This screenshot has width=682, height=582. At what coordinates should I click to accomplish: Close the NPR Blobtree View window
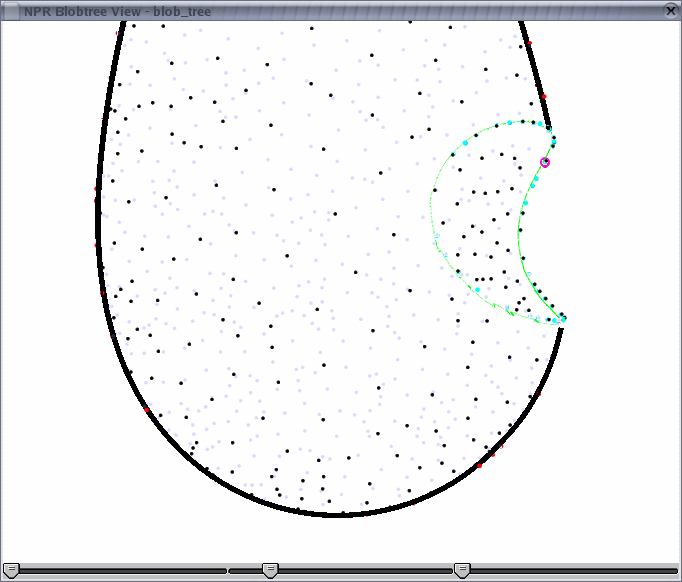point(671,10)
